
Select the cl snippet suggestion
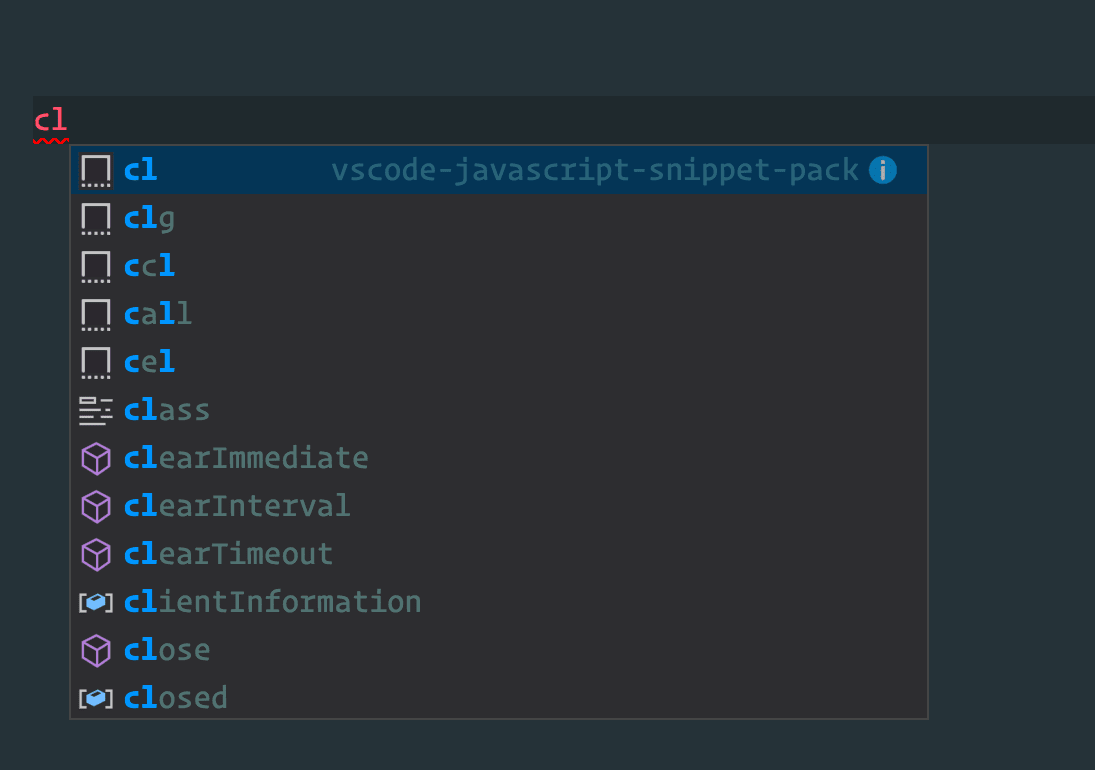(x=141, y=170)
